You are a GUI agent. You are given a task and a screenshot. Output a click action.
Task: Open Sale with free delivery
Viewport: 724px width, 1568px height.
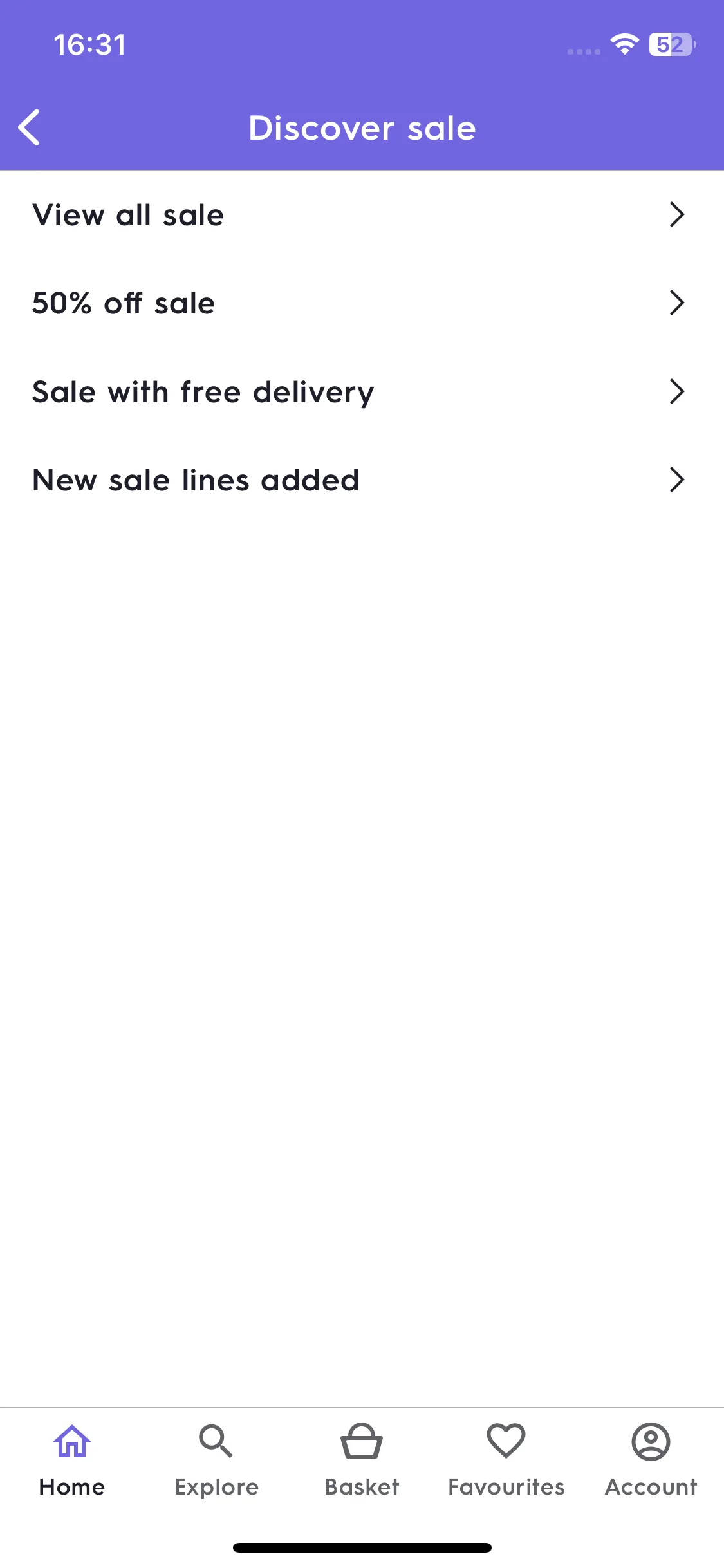(x=362, y=391)
